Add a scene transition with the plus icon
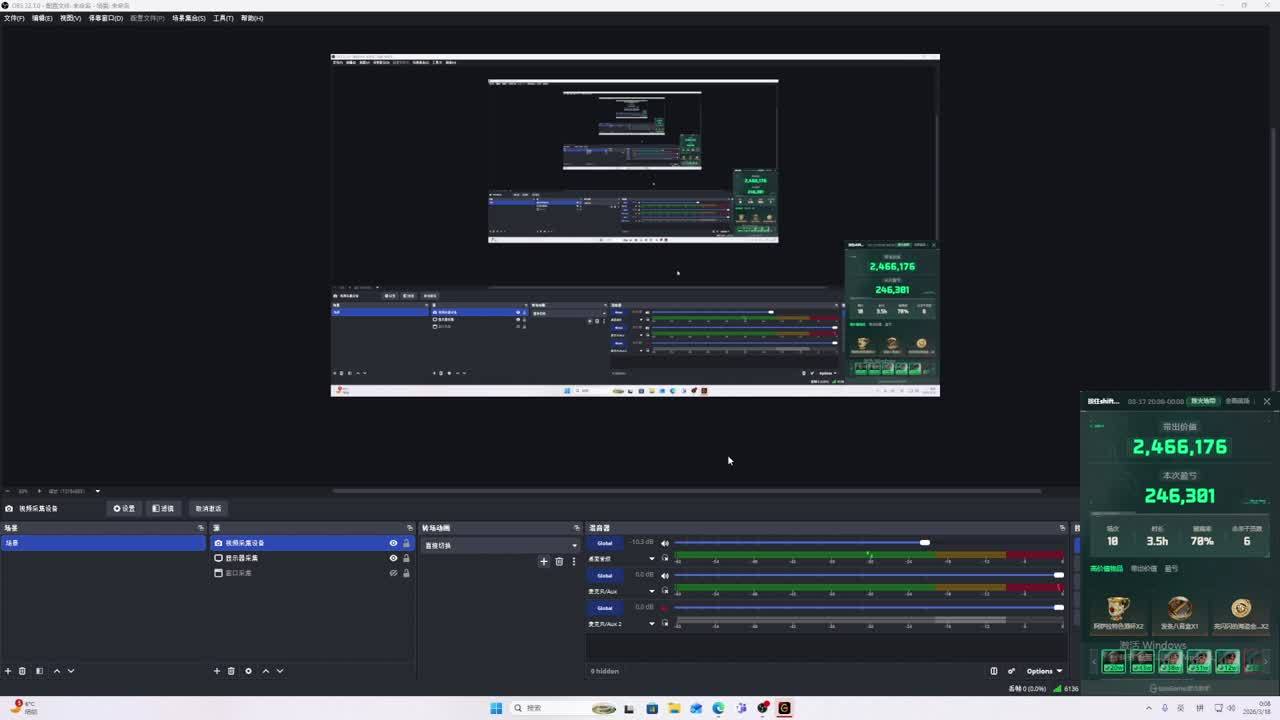The height and width of the screenshot is (720, 1280). (544, 561)
